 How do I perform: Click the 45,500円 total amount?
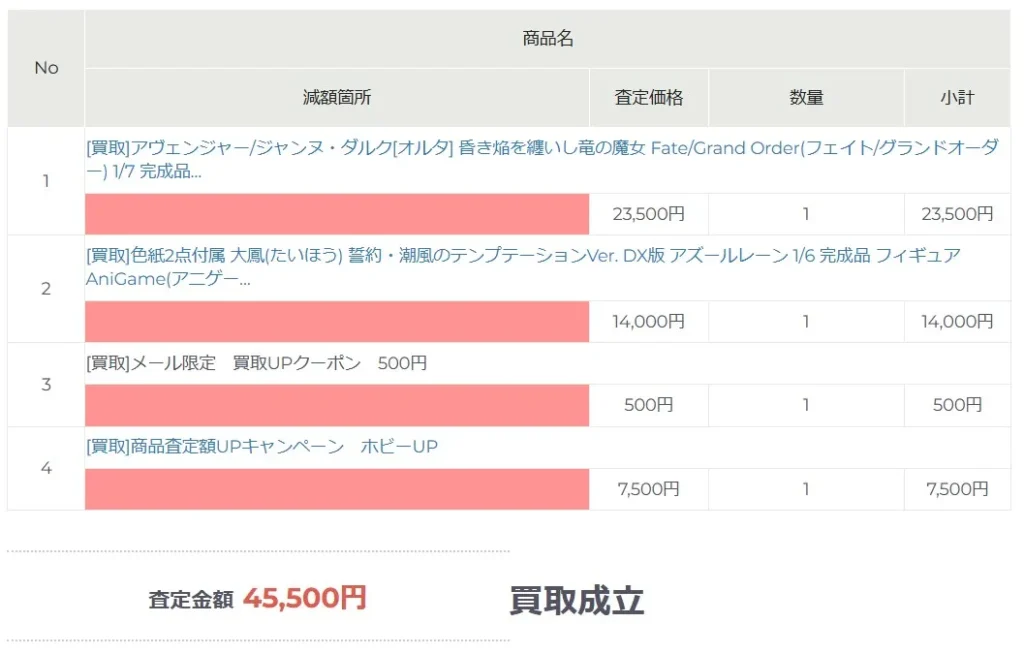click(304, 598)
